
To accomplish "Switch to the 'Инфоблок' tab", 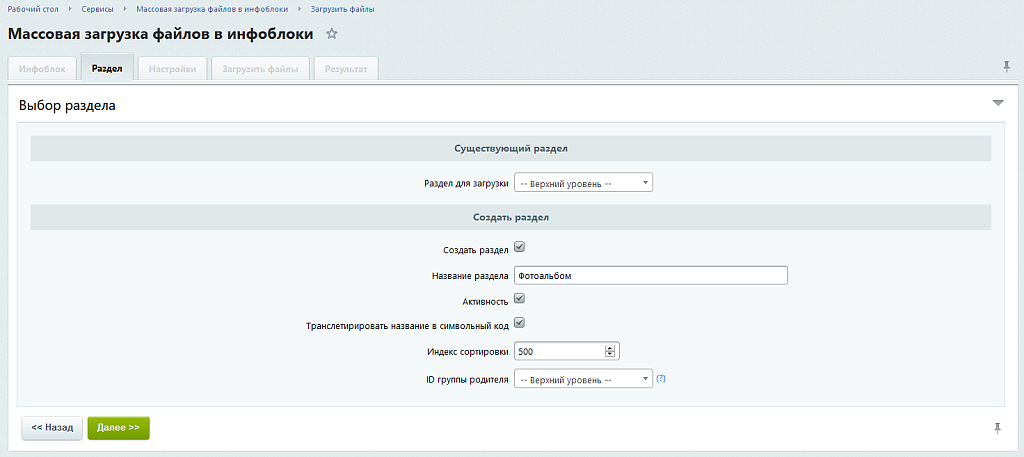I will 42,69.
